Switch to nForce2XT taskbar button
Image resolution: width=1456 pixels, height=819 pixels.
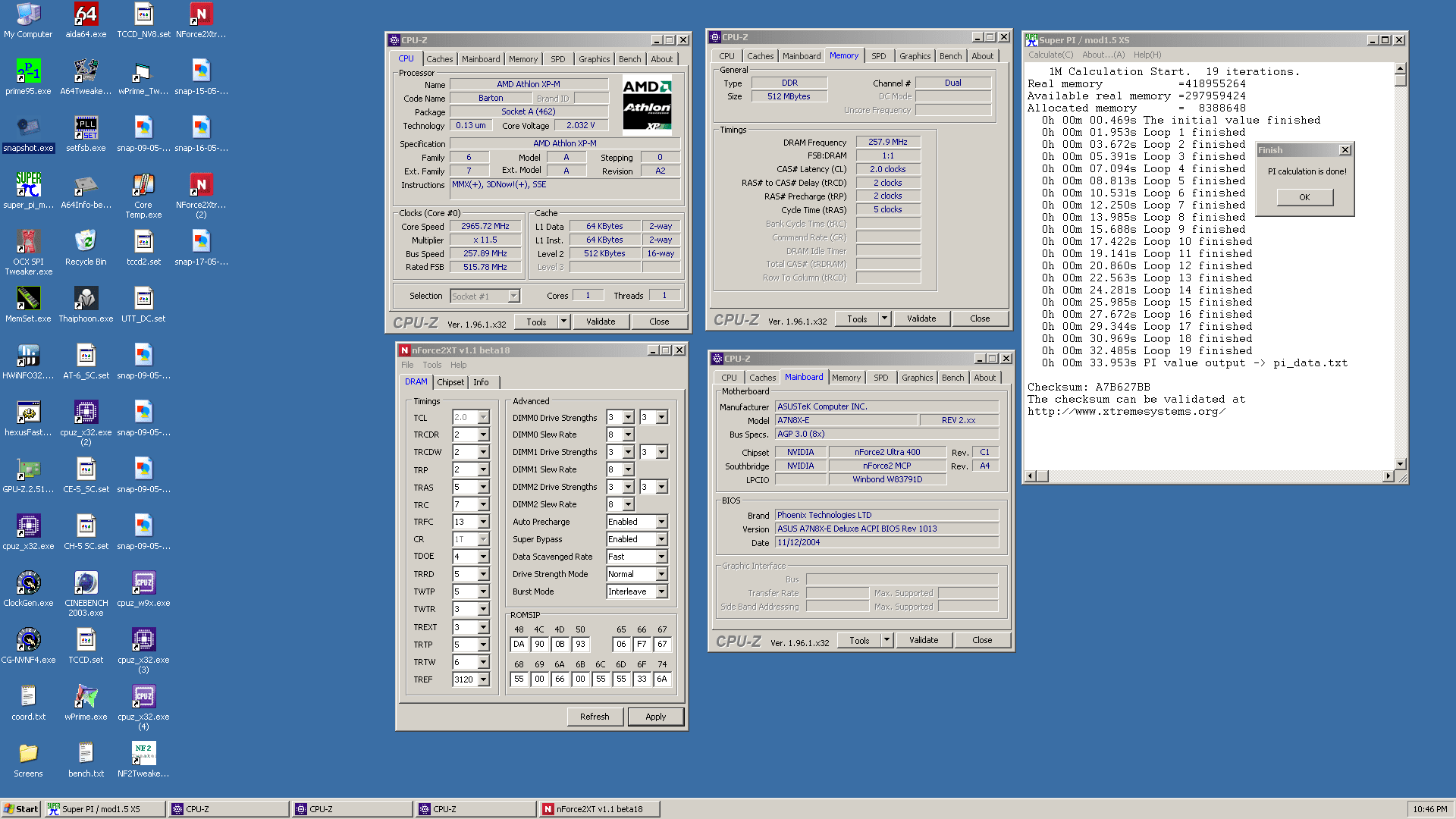pyautogui.click(x=599, y=809)
